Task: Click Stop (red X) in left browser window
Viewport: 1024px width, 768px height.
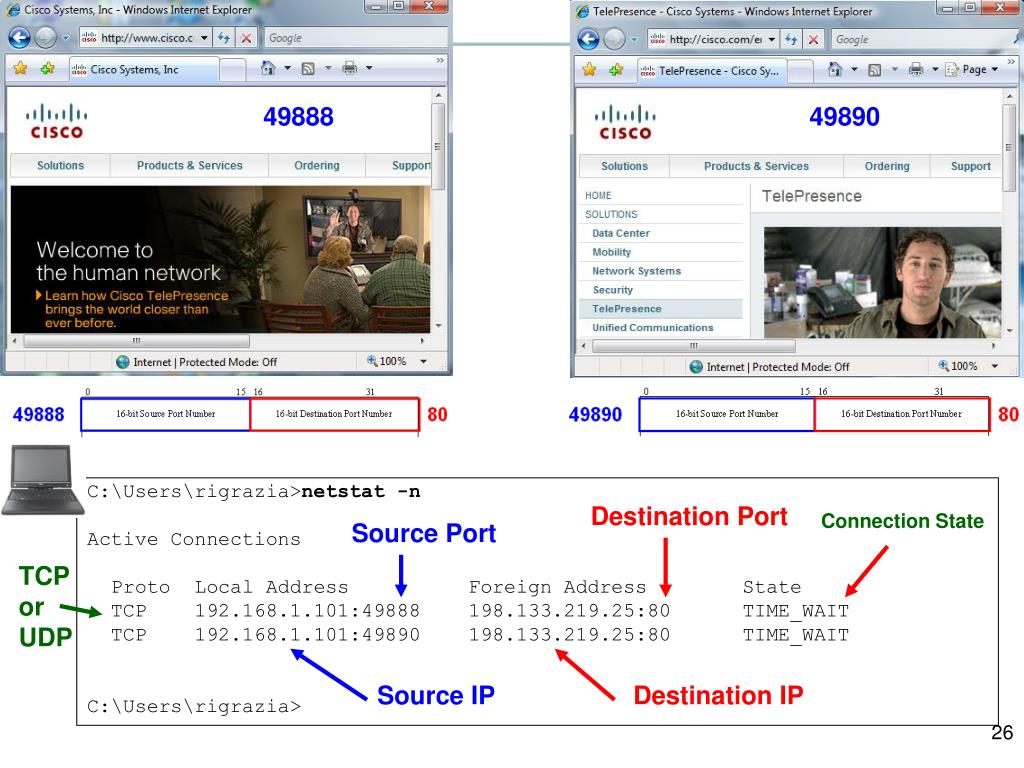Action: tap(246, 38)
